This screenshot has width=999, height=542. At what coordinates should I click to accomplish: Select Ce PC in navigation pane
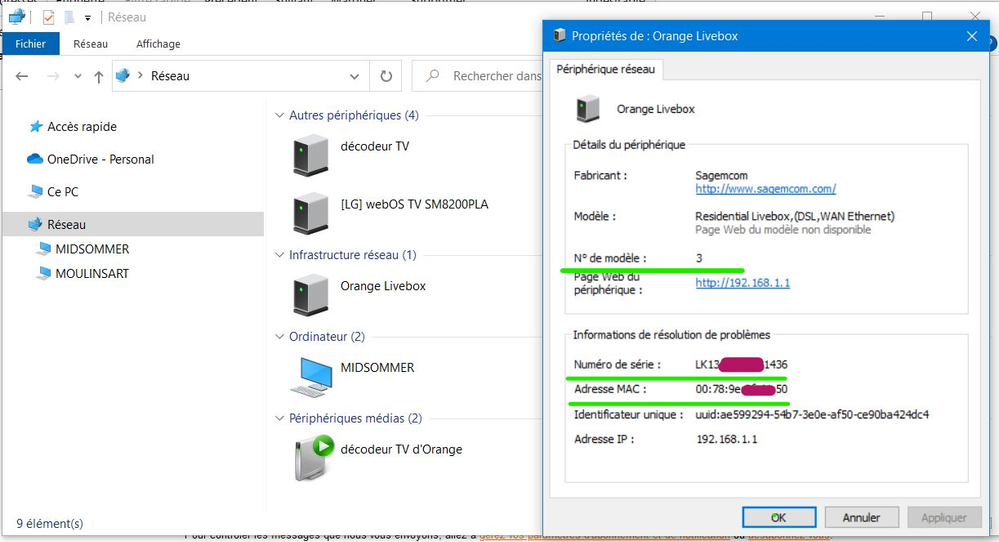(x=62, y=192)
